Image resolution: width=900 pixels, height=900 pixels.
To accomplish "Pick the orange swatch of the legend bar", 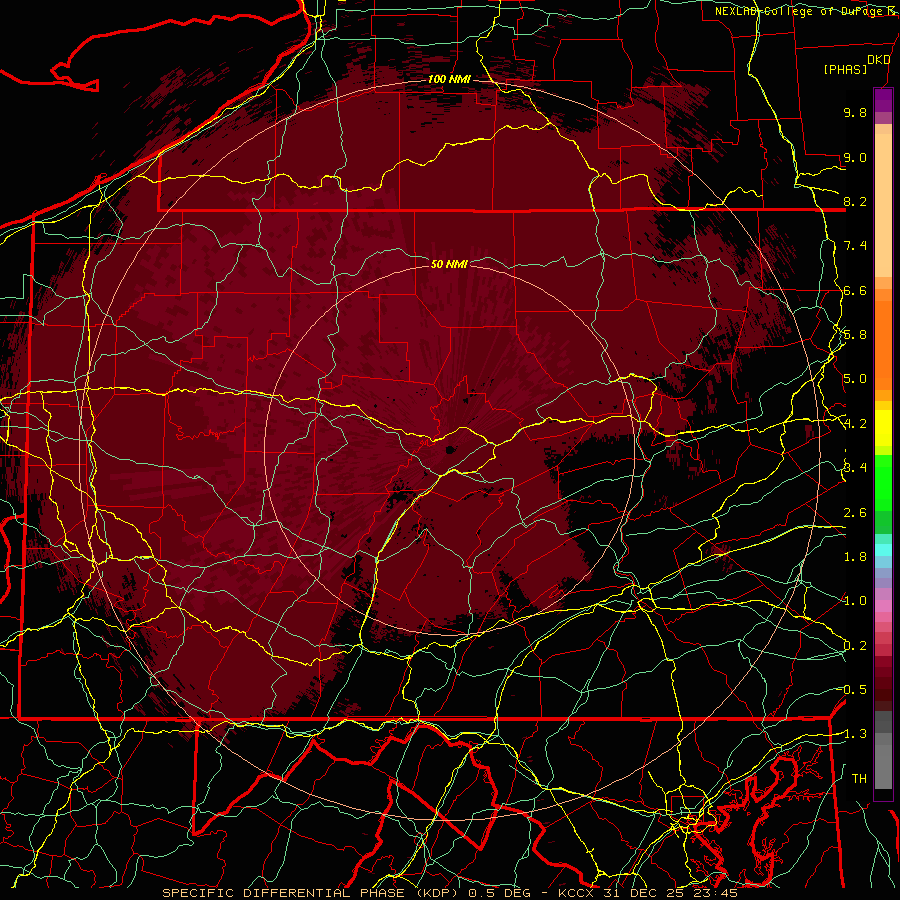I will [x=883, y=344].
